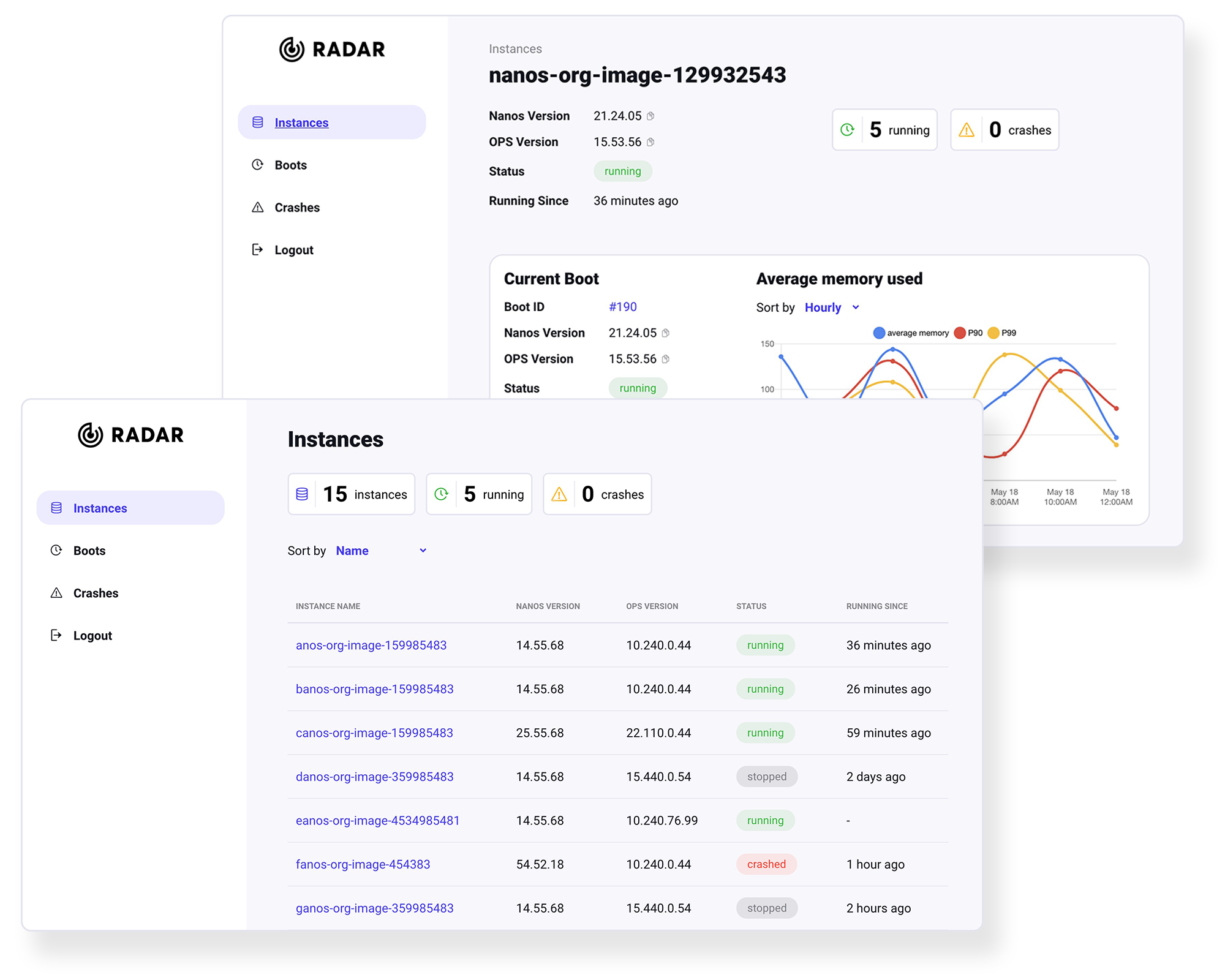Click the clock icon in the front 5 running card
The width and height of the screenshot is (1225, 980).
click(441, 494)
